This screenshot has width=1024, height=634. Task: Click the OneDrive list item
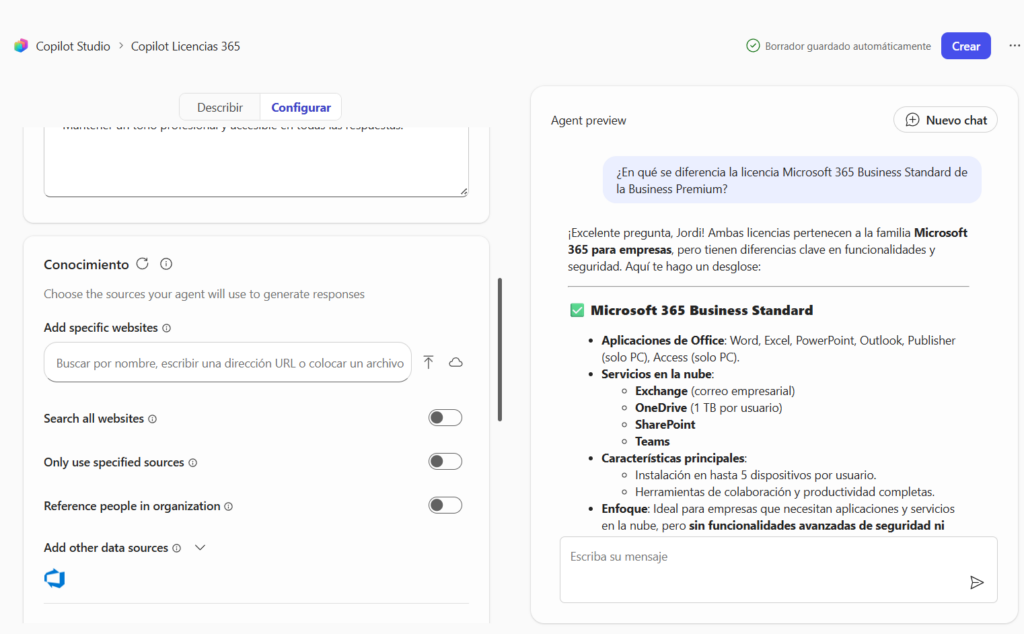point(708,407)
